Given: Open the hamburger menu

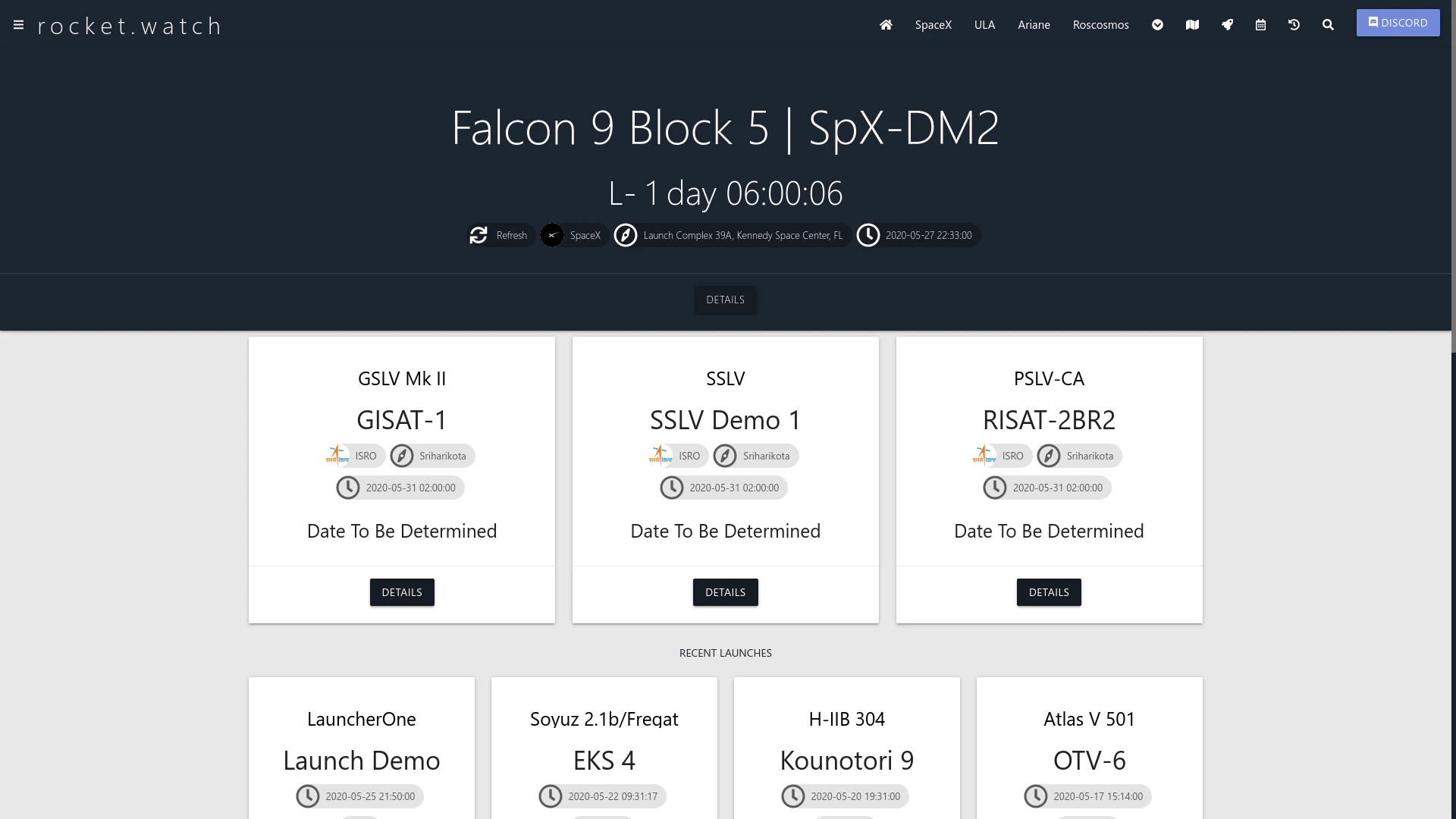Looking at the screenshot, I should [18, 25].
